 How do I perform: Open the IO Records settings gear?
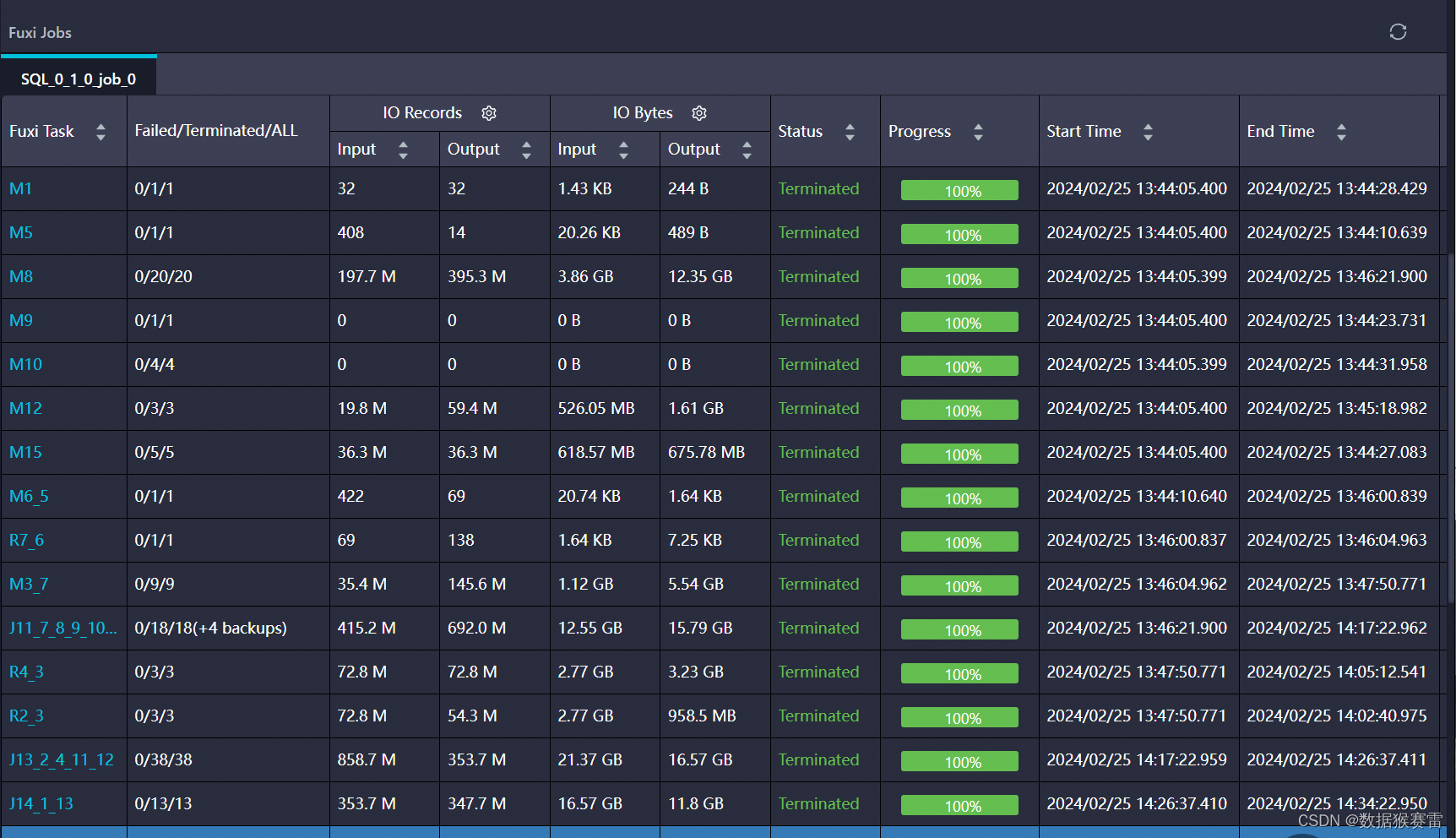pyautogui.click(x=489, y=112)
